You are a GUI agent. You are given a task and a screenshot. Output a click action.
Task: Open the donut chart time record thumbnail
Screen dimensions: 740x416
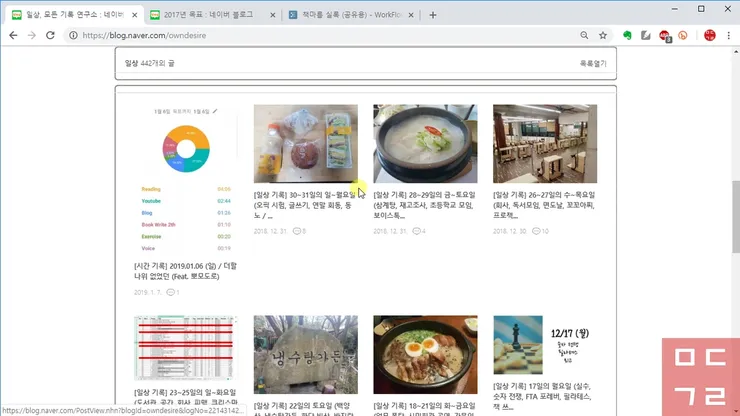pos(186,181)
